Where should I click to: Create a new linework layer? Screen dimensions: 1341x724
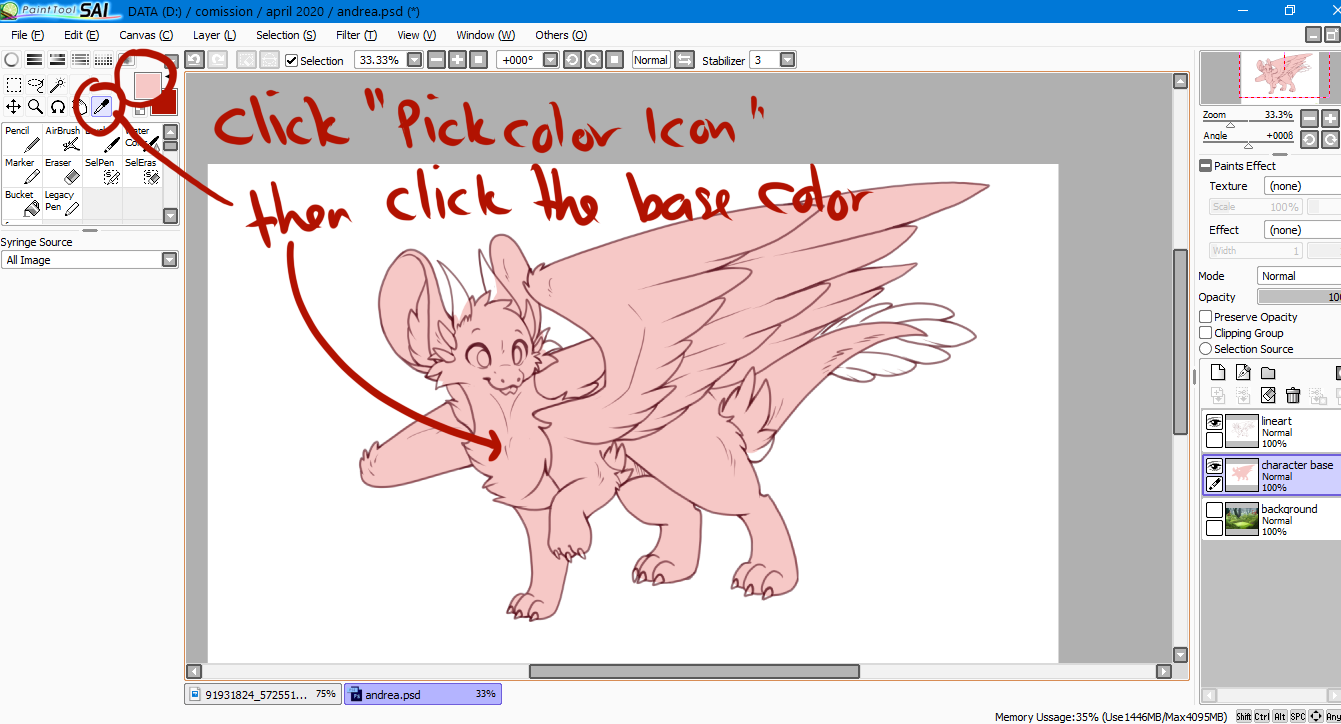coord(1243,373)
